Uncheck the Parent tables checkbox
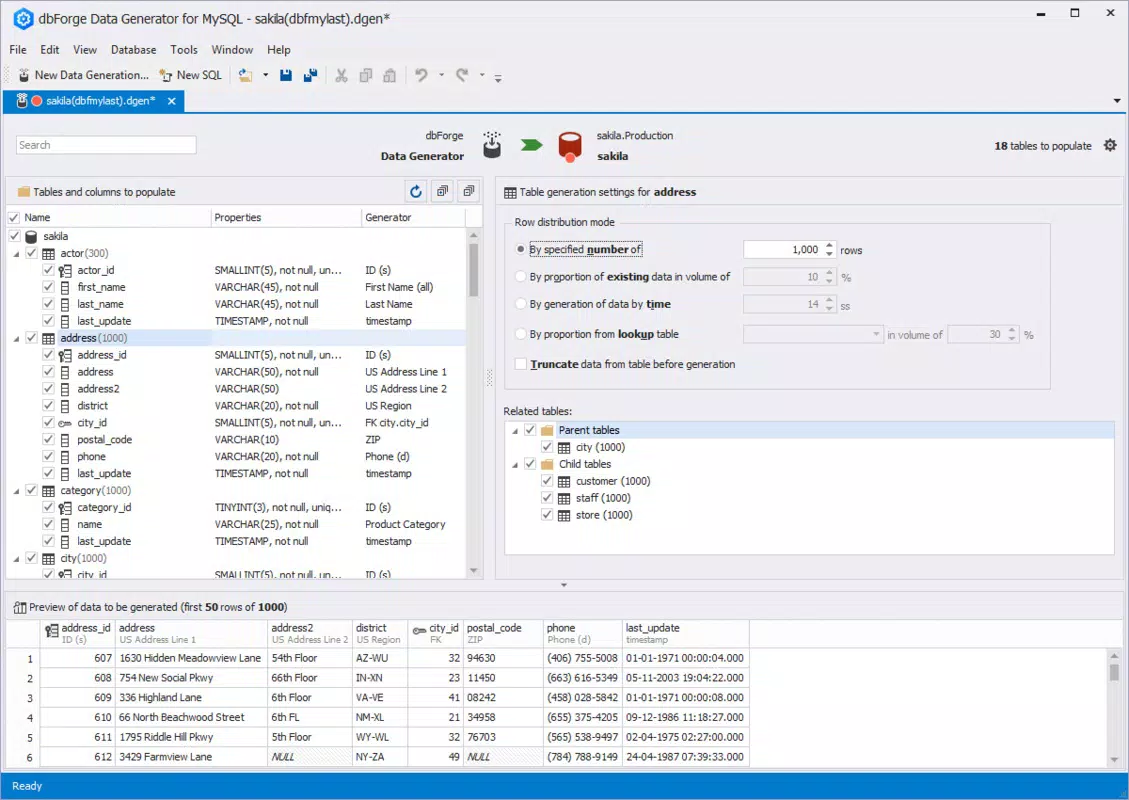This screenshot has height=800, width=1129. coord(530,430)
